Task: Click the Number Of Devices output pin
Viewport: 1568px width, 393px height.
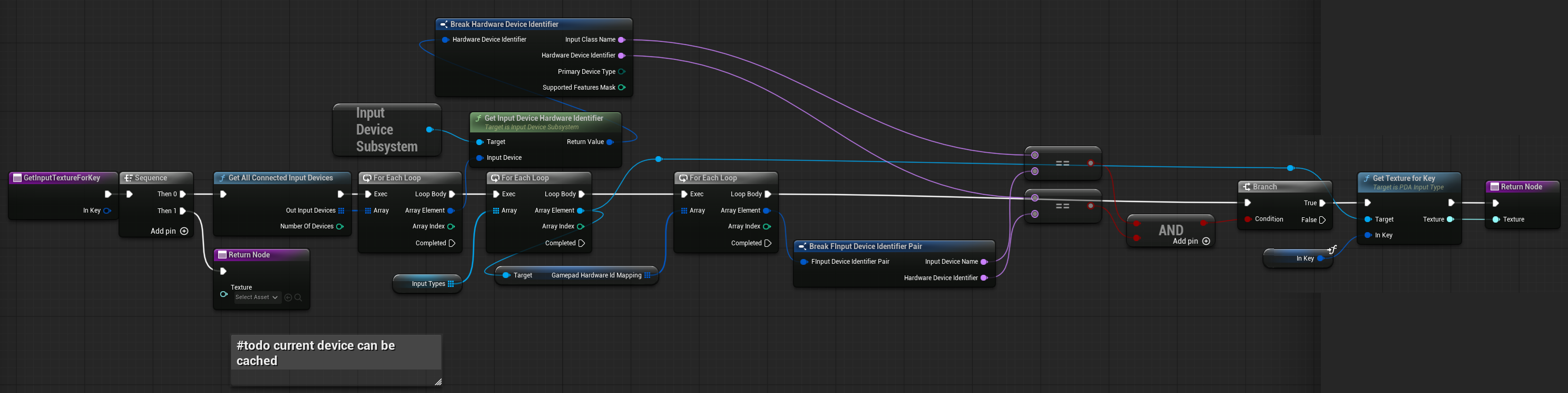Action: [x=340, y=226]
